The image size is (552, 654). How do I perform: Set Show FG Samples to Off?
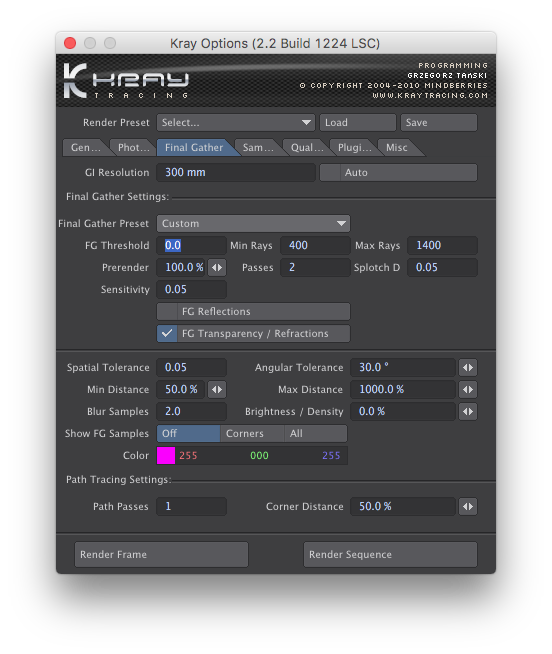[x=189, y=434]
